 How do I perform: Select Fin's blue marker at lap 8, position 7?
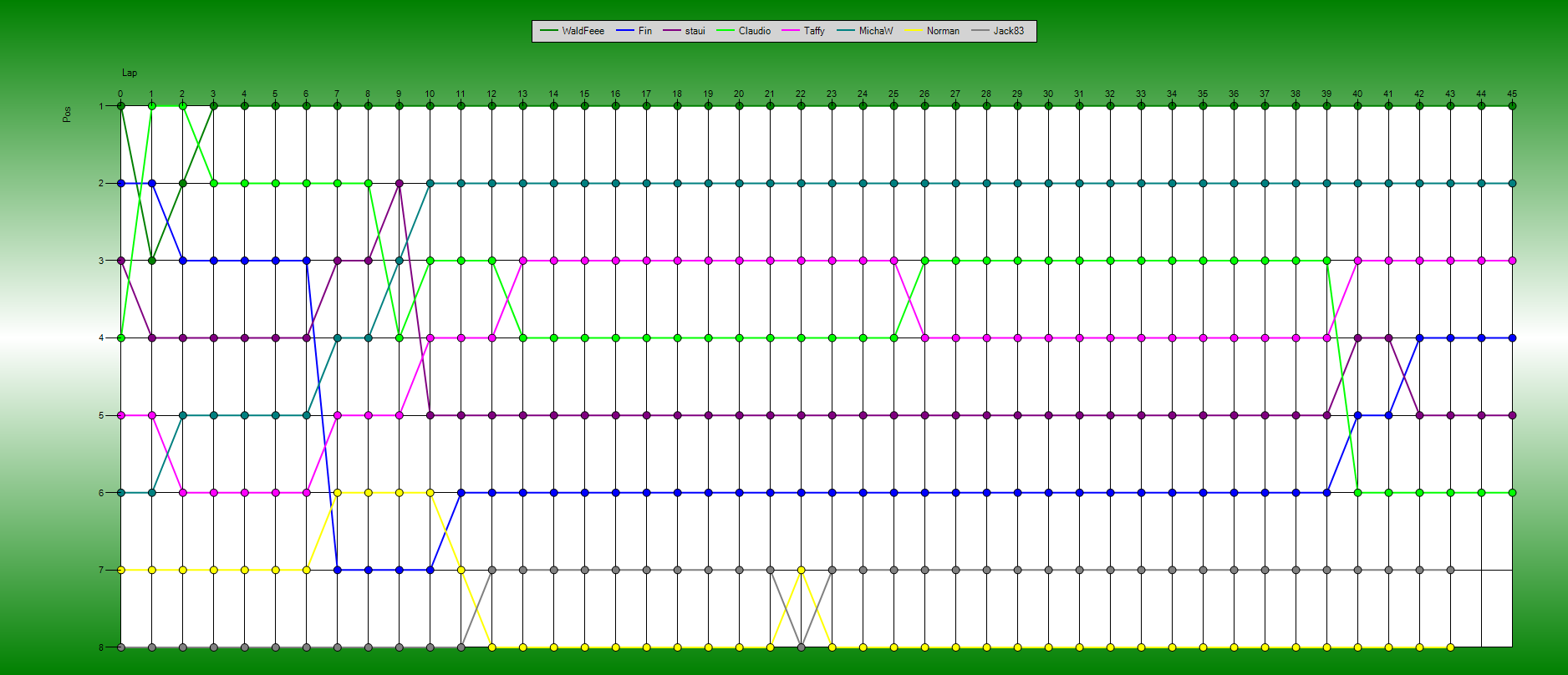(368, 570)
